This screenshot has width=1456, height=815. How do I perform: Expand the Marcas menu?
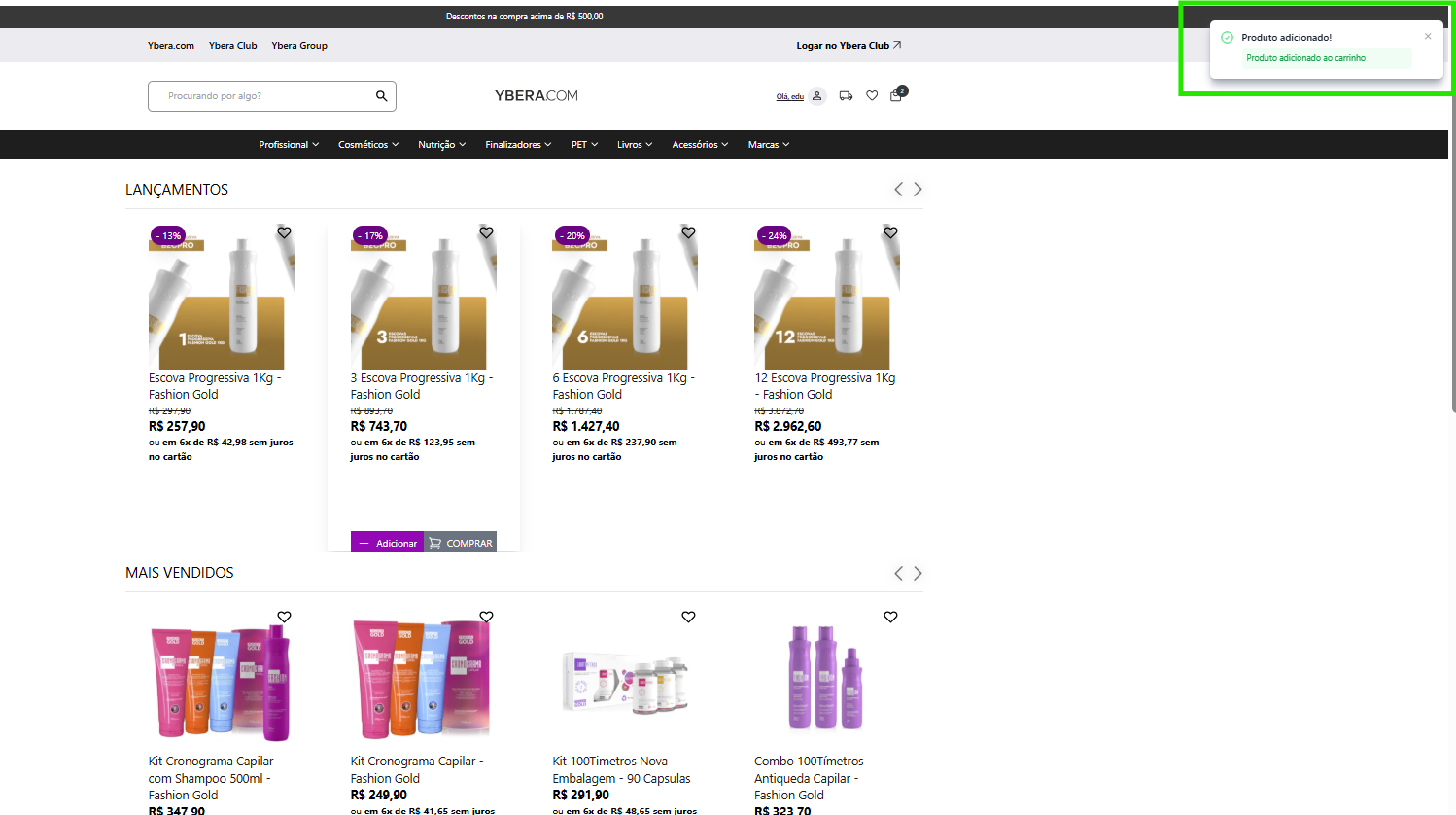(x=769, y=145)
